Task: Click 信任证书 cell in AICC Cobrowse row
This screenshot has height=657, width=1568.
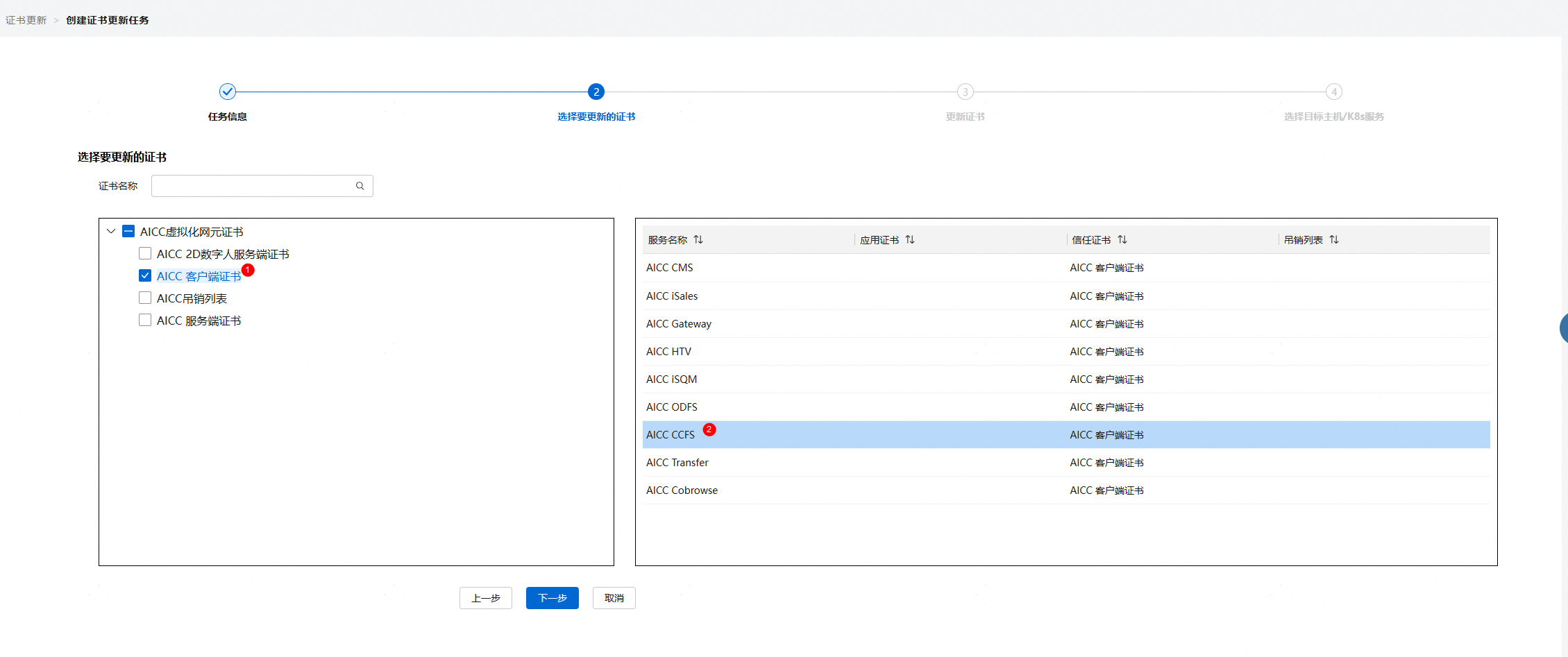Action: (x=1106, y=490)
